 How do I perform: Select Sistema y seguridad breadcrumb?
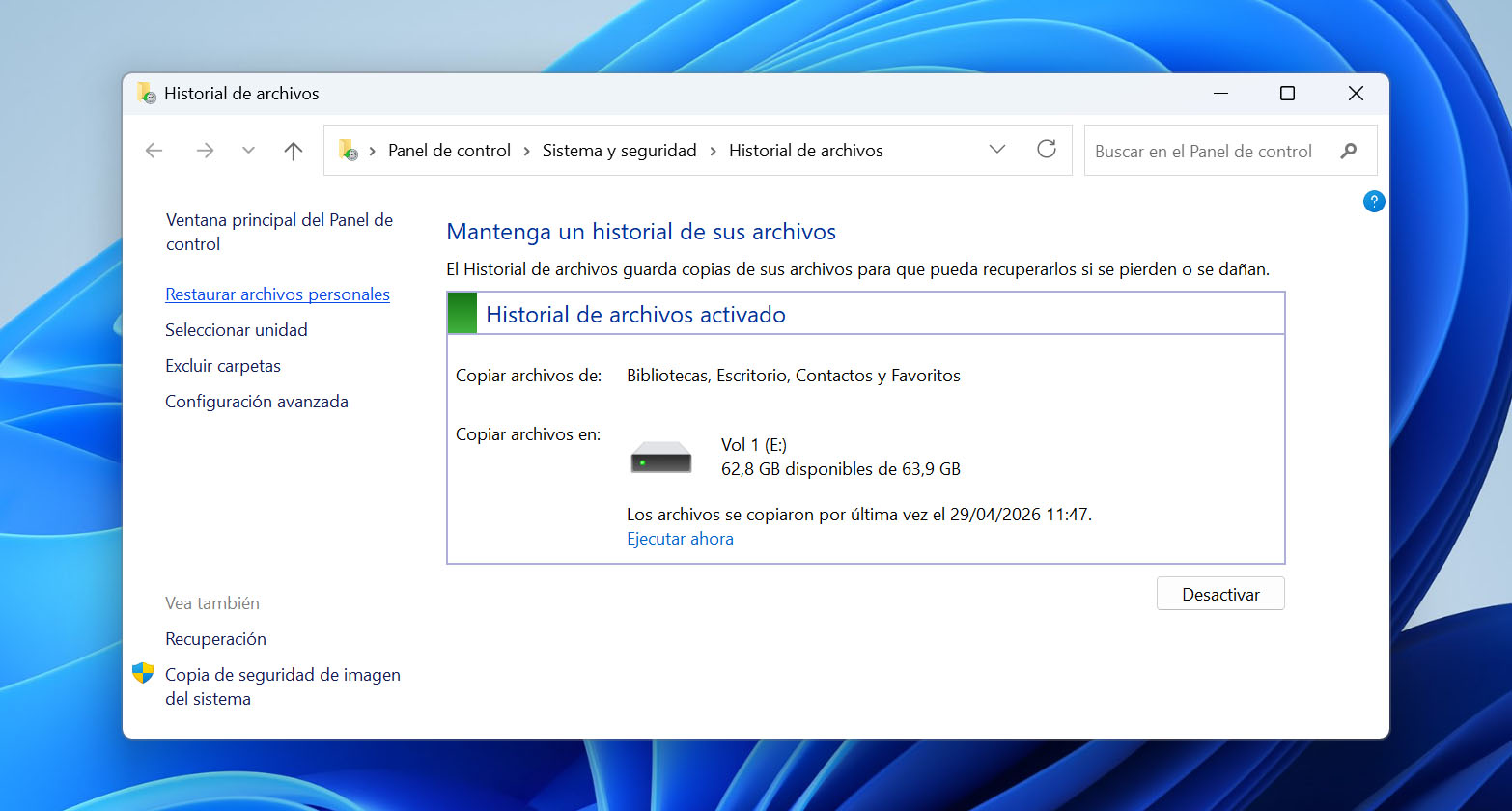click(619, 151)
